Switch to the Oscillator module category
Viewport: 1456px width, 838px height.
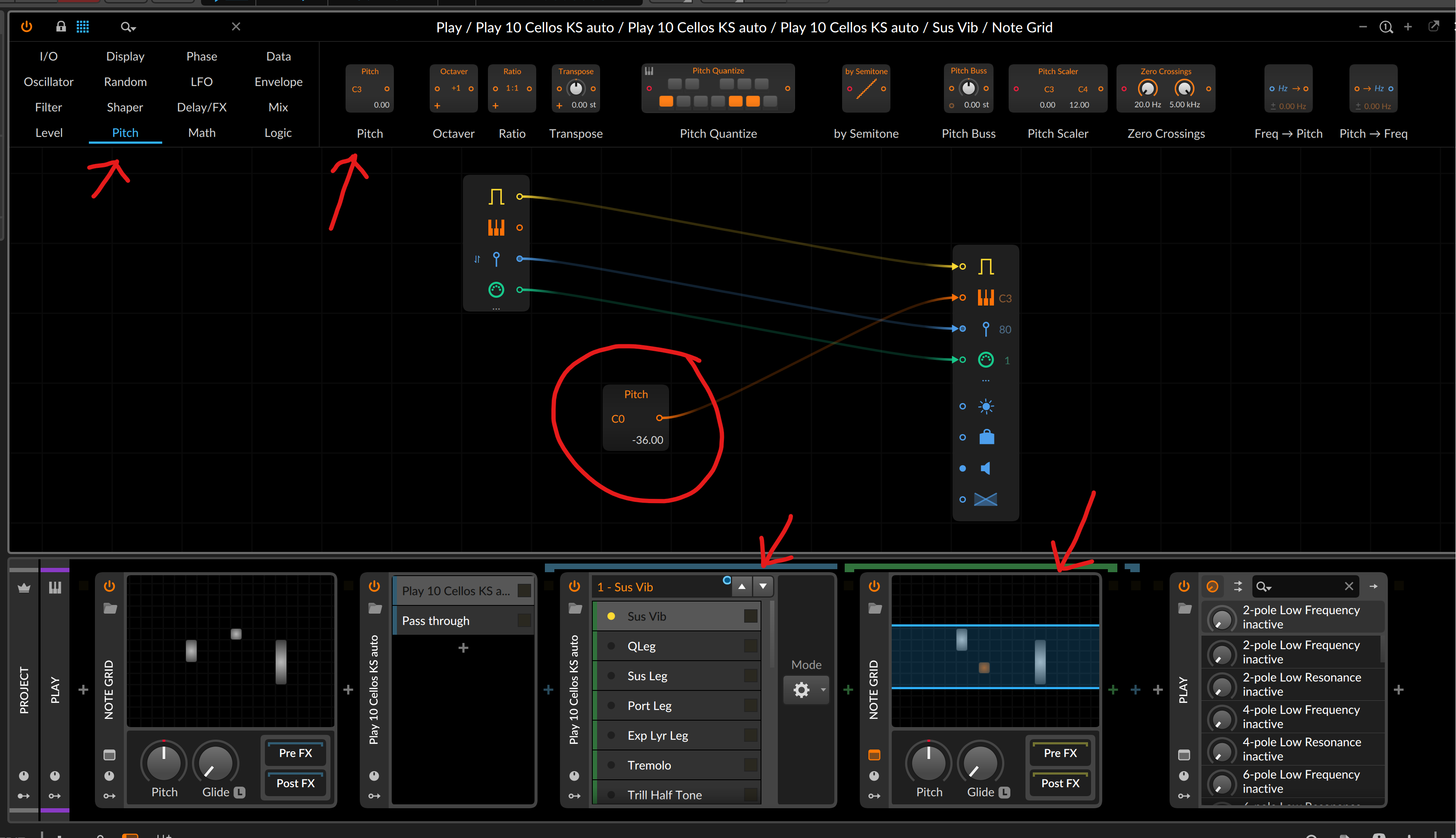(48, 82)
